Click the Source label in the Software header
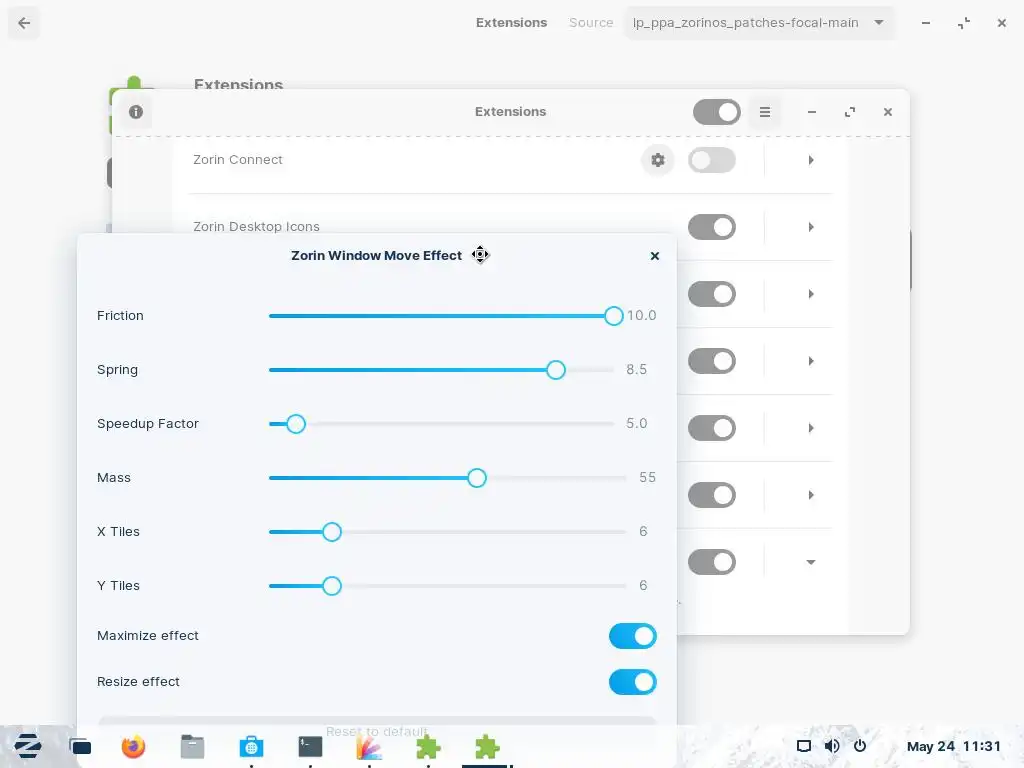 pos(591,23)
